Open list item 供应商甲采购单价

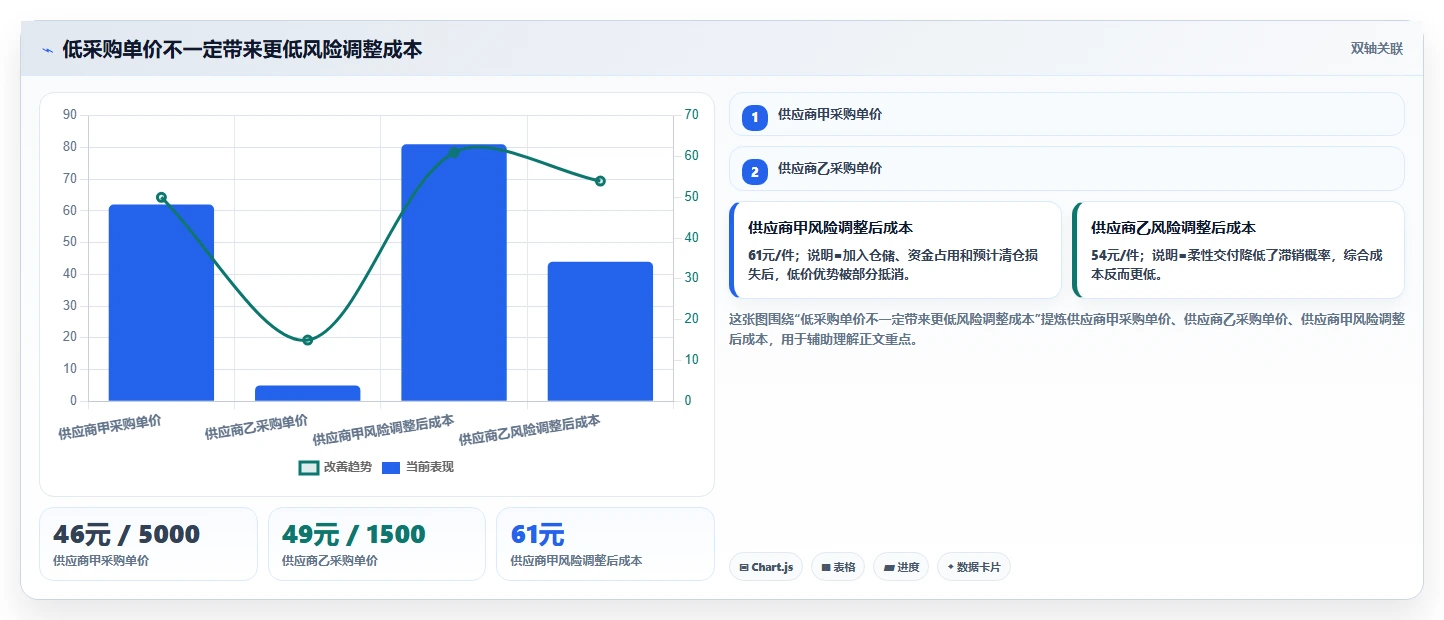coord(1066,114)
